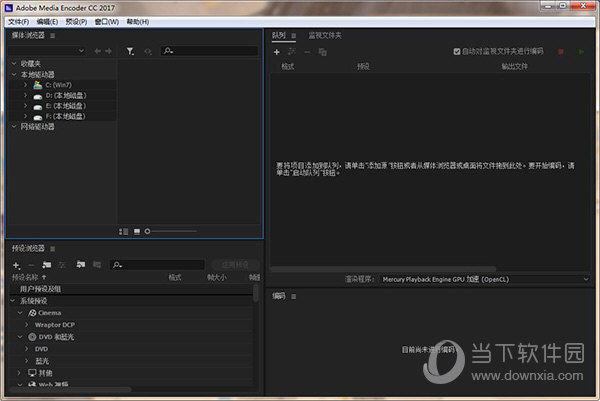
Task: Switch to the 监视文件夹 Watch Folders tab
Action: pos(325,36)
